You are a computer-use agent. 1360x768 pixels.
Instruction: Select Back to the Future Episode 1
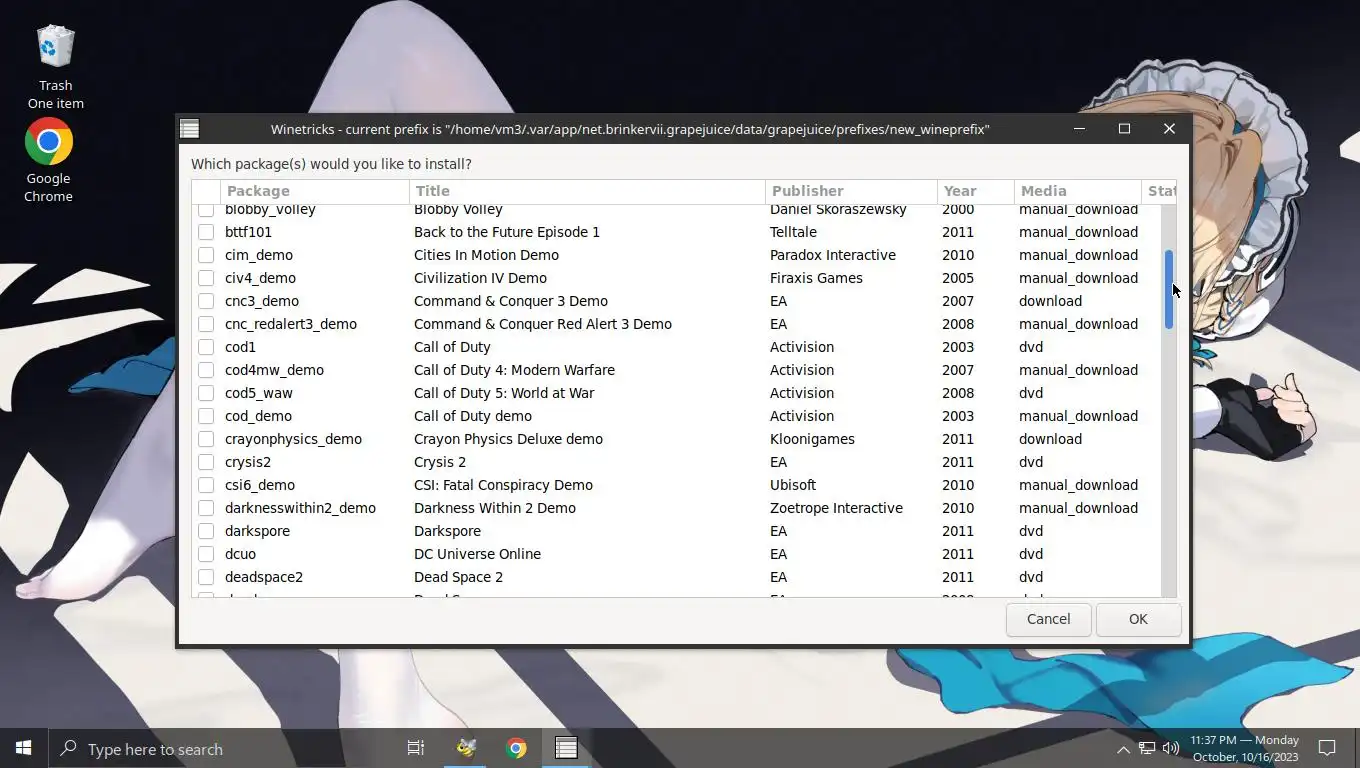coord(507,232)
